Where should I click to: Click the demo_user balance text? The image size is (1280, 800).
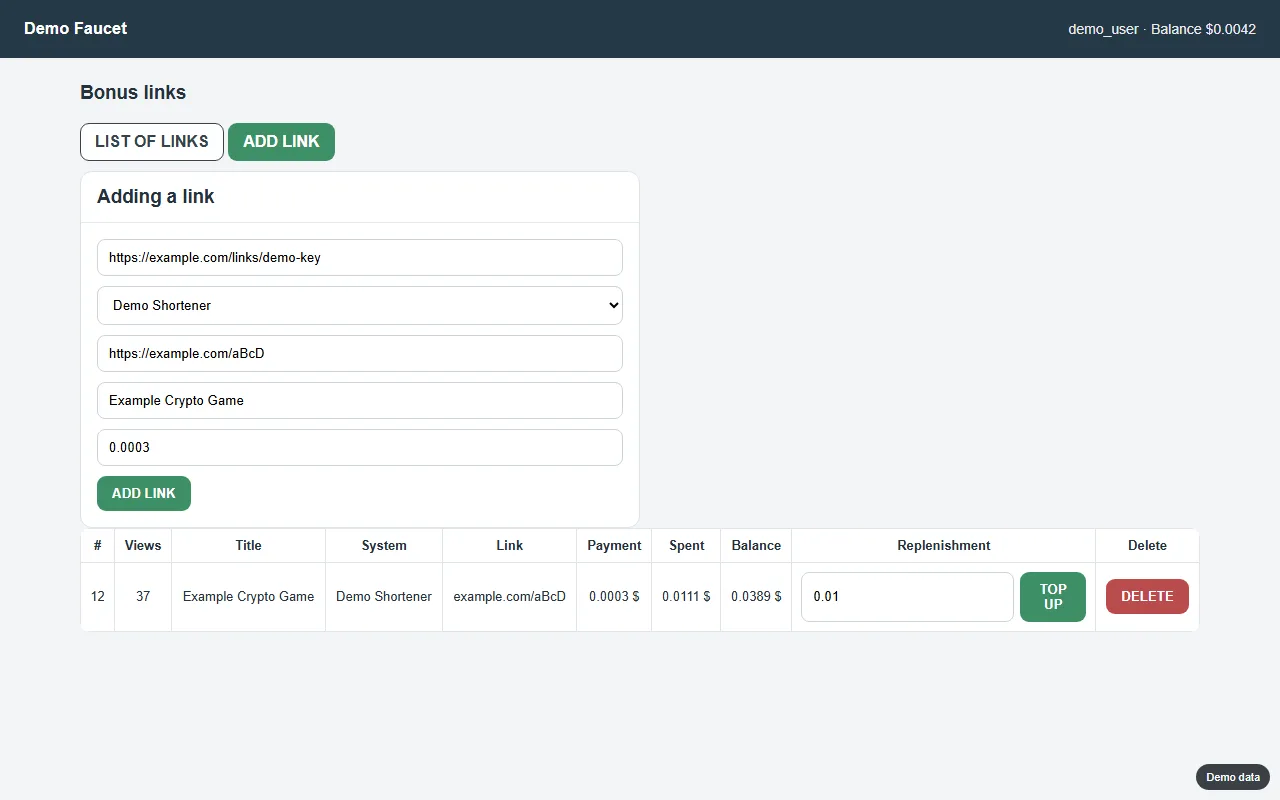point(1162,29)
